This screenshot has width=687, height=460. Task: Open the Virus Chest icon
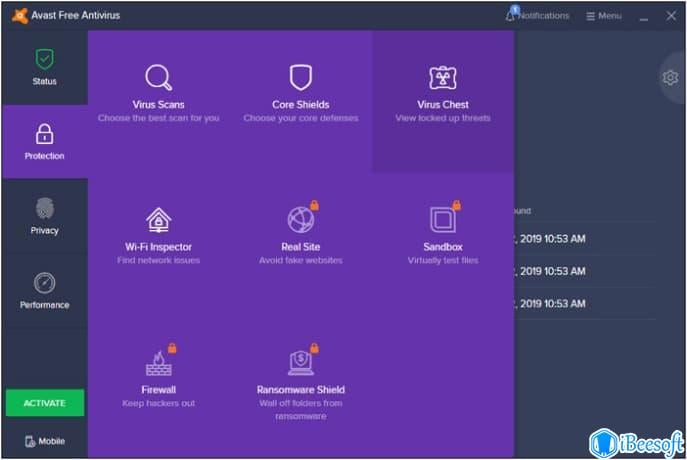coord(443,78)
